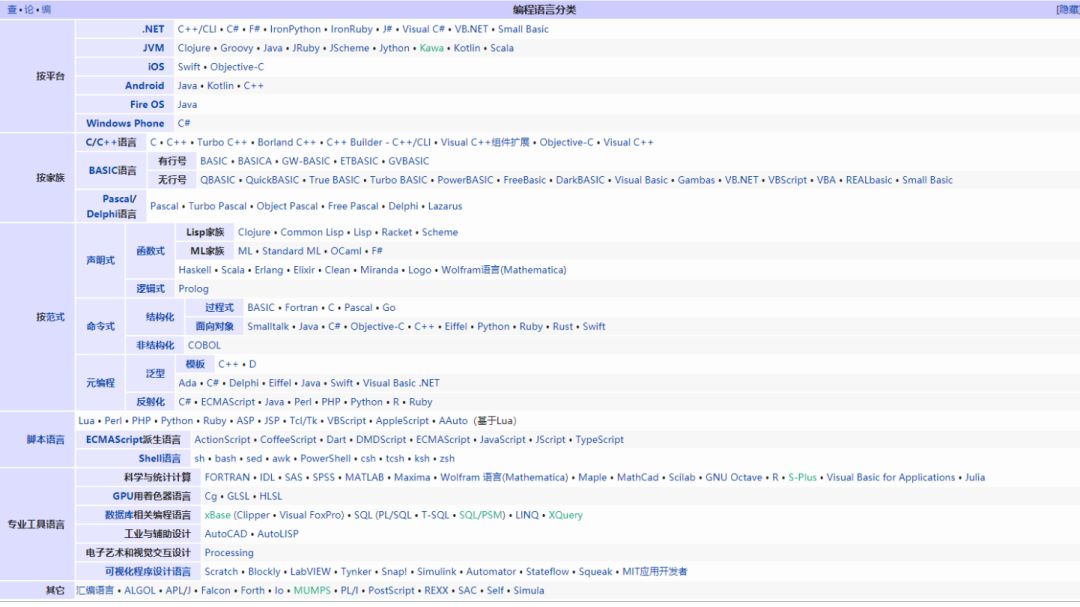Open the Tcl/Tk link

[x=303, y=421]
